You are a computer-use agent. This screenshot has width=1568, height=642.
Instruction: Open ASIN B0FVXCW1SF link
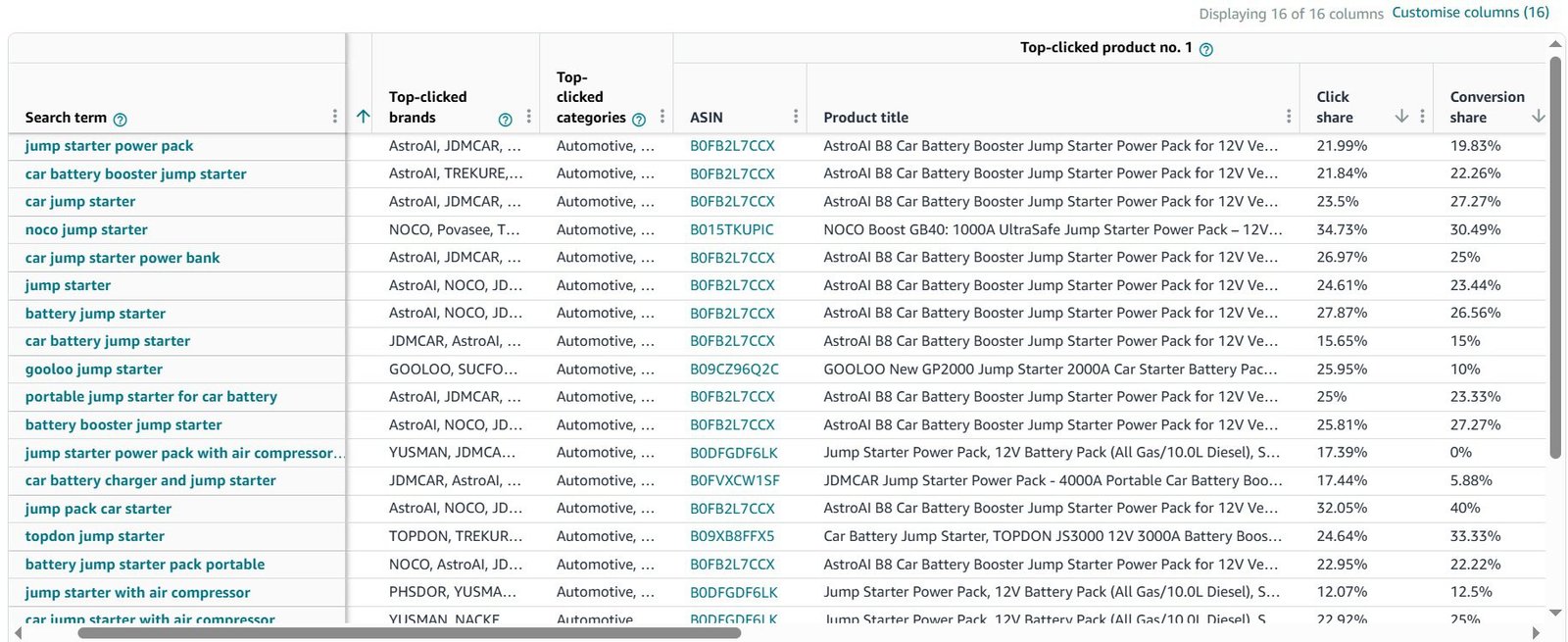(x=734, y=481)
